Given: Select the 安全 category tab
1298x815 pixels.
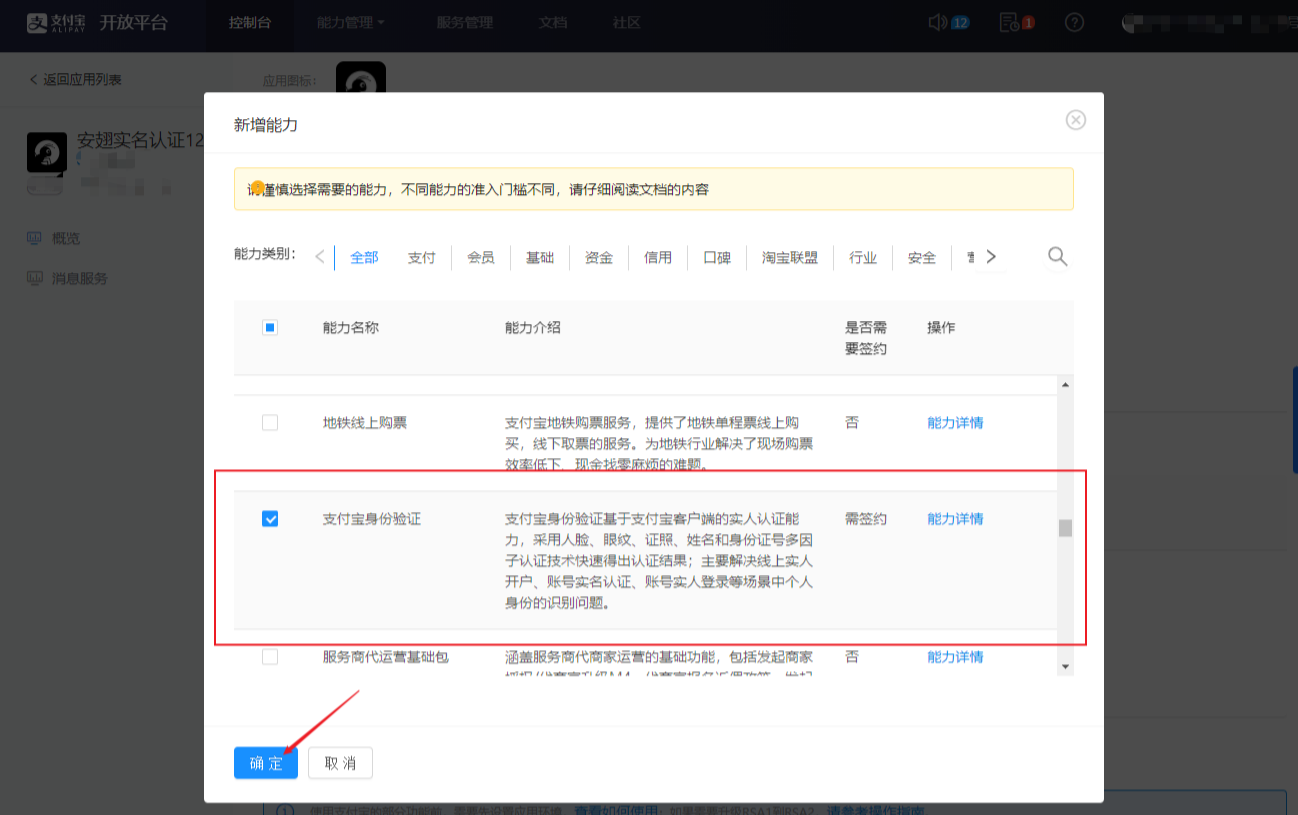Looking at the screenshot, I should pyautogui.click(x=922, y=258).
